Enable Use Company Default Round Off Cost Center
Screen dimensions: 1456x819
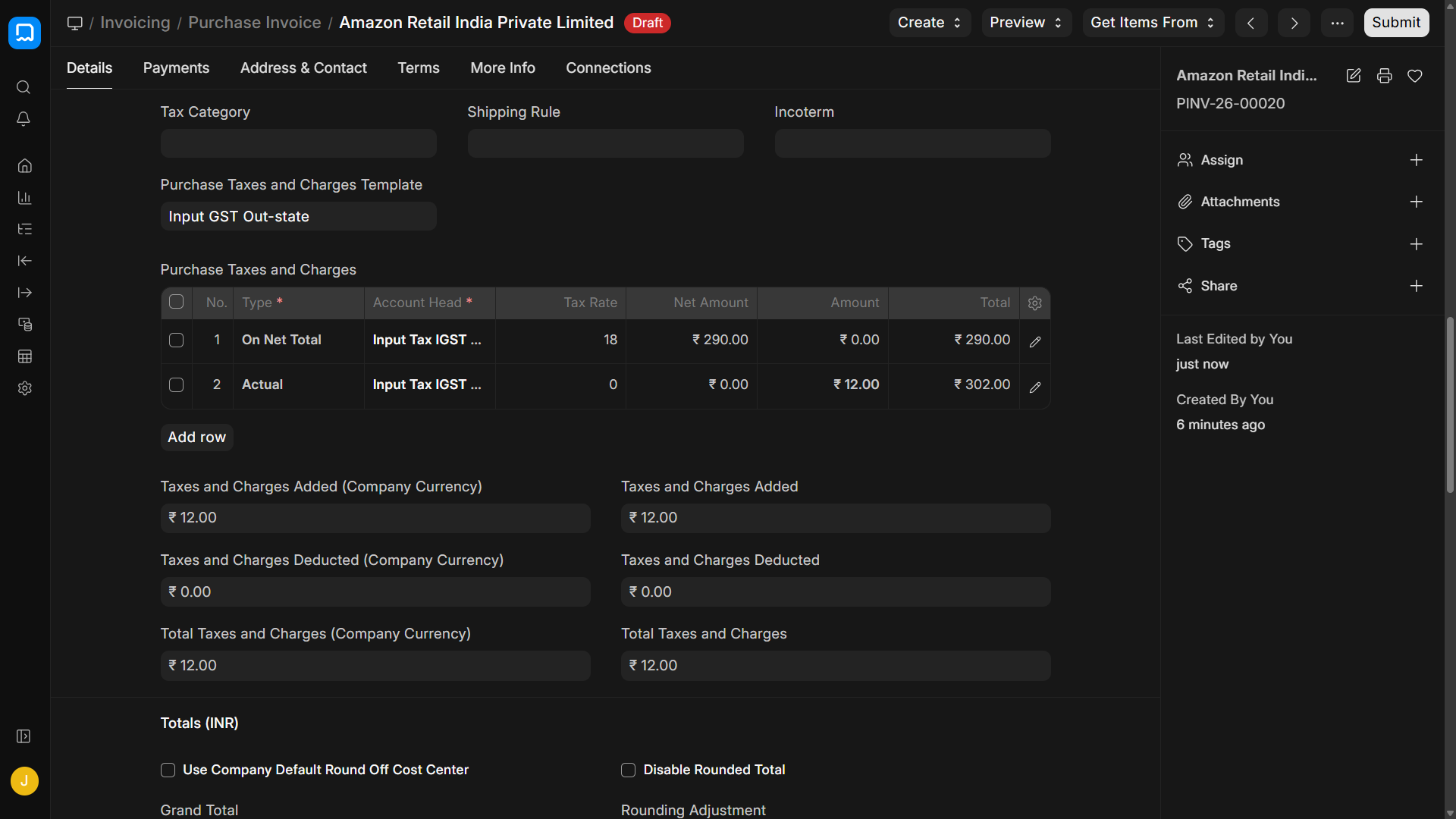[168, 770]
